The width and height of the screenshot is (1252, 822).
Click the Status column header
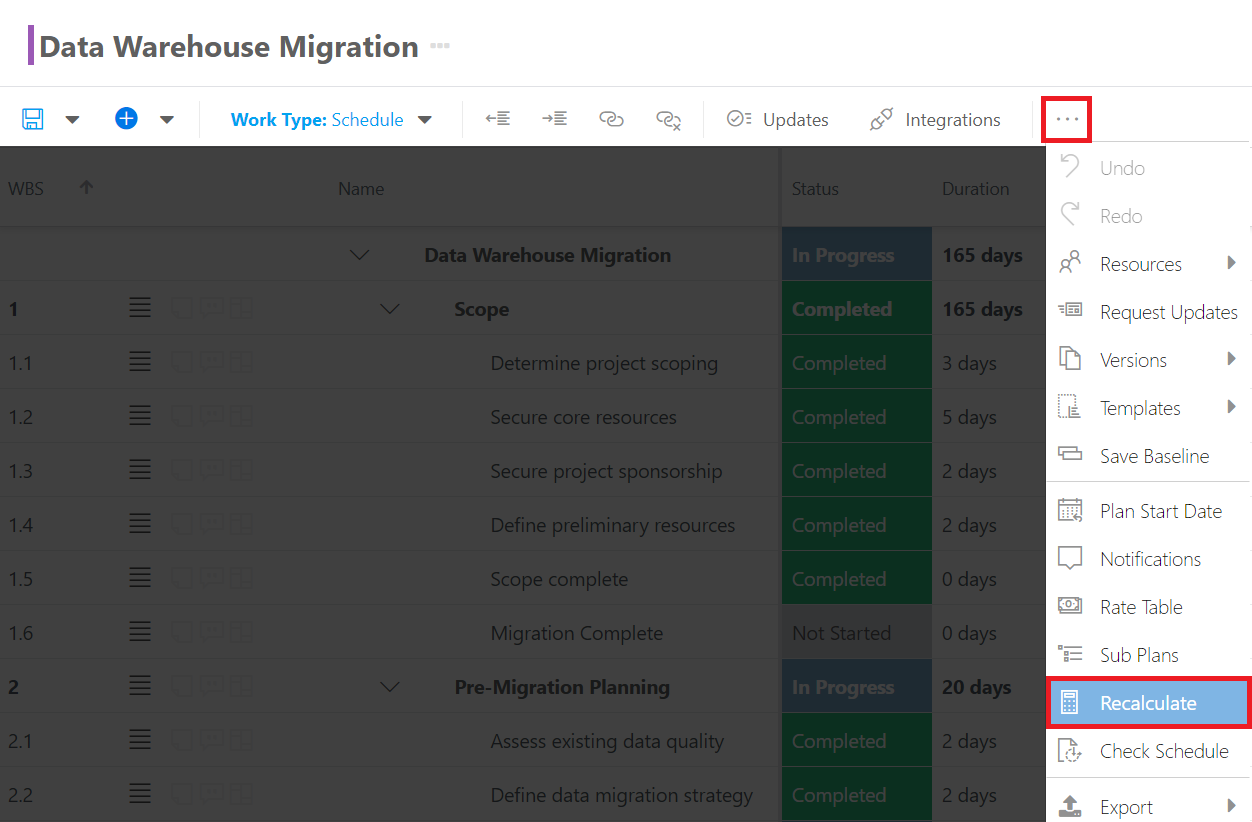point(815,188)
